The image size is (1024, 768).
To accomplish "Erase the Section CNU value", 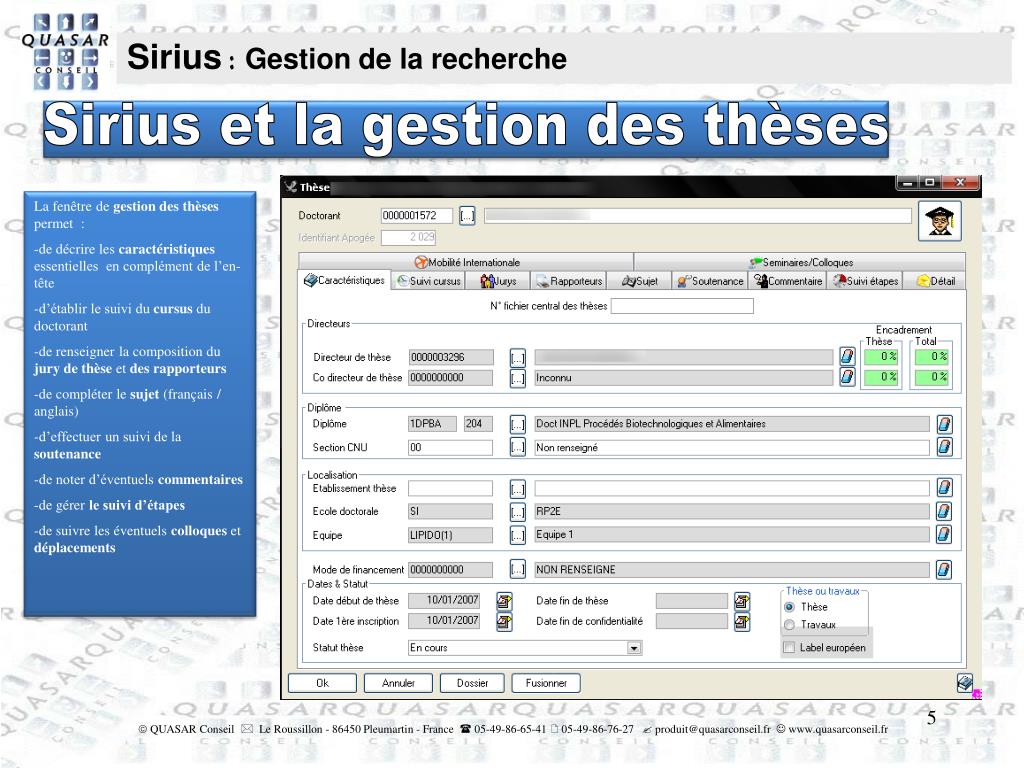I will (x=944, y=447).
